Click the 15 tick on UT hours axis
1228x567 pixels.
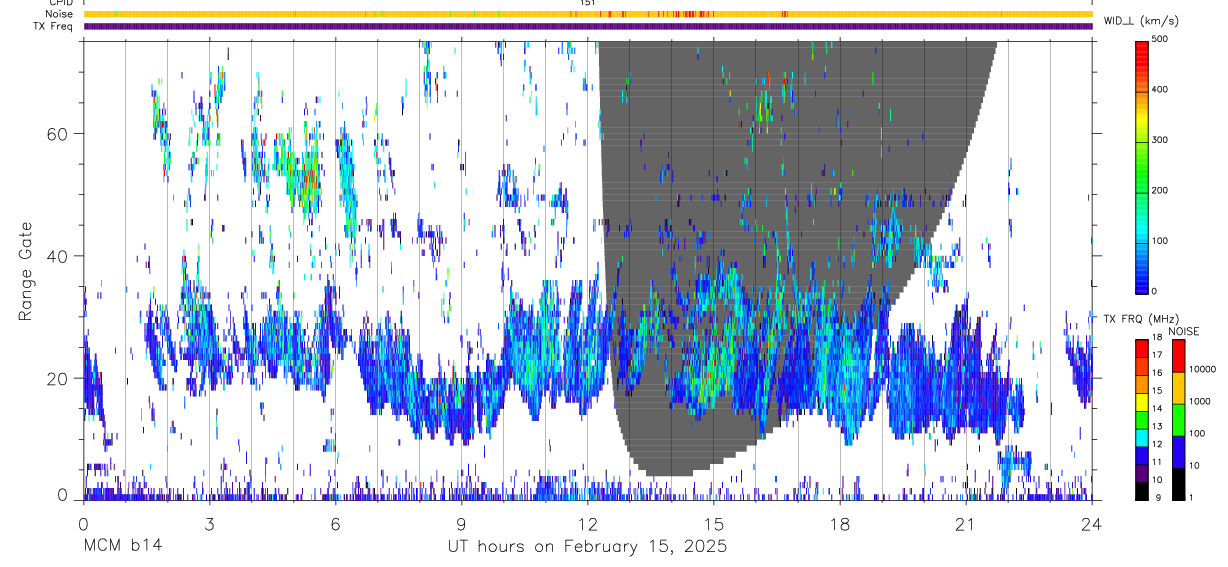[714, 523]
